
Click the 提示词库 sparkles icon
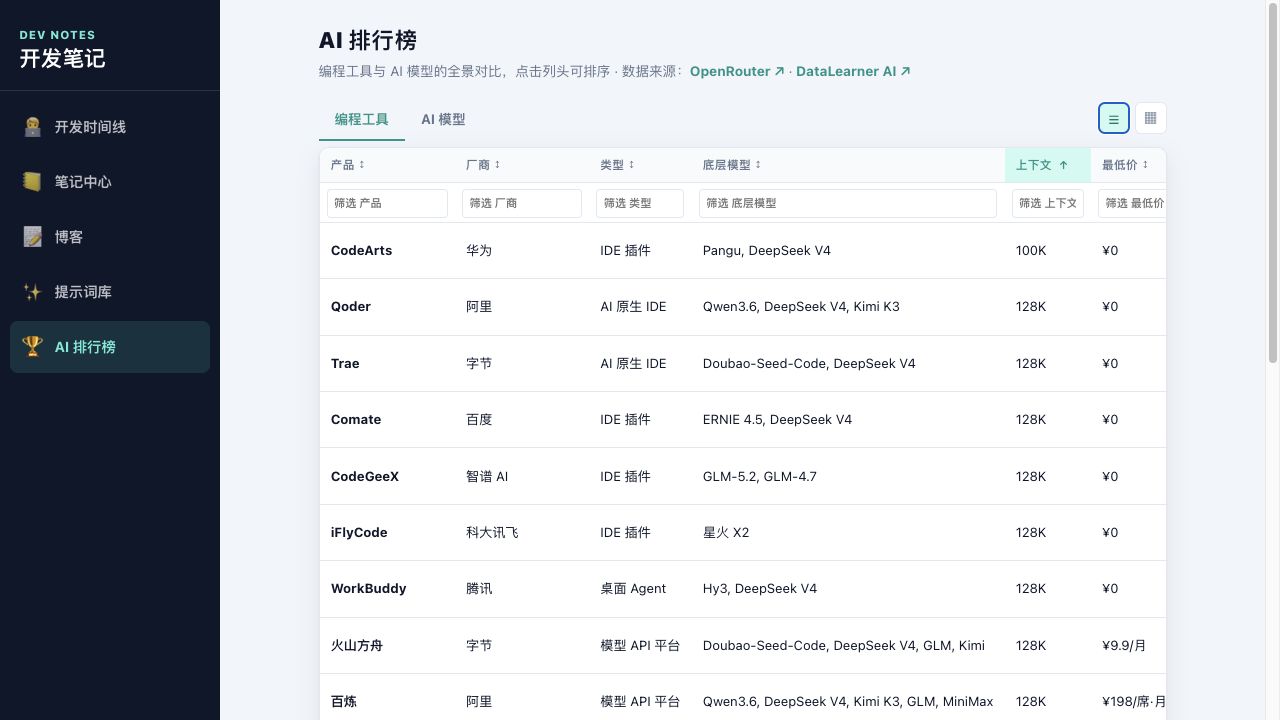32,292
